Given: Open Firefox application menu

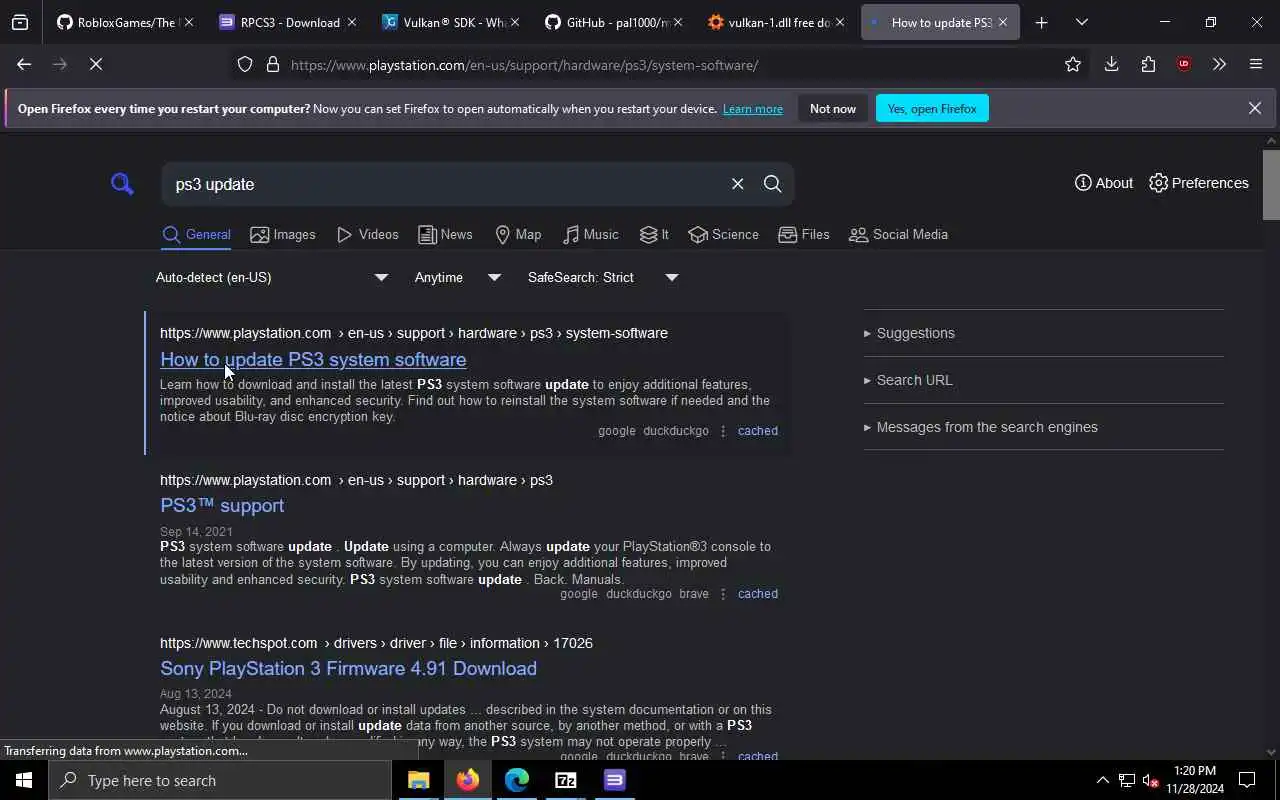Looking at the screenshot, I should pos(1256,64).
